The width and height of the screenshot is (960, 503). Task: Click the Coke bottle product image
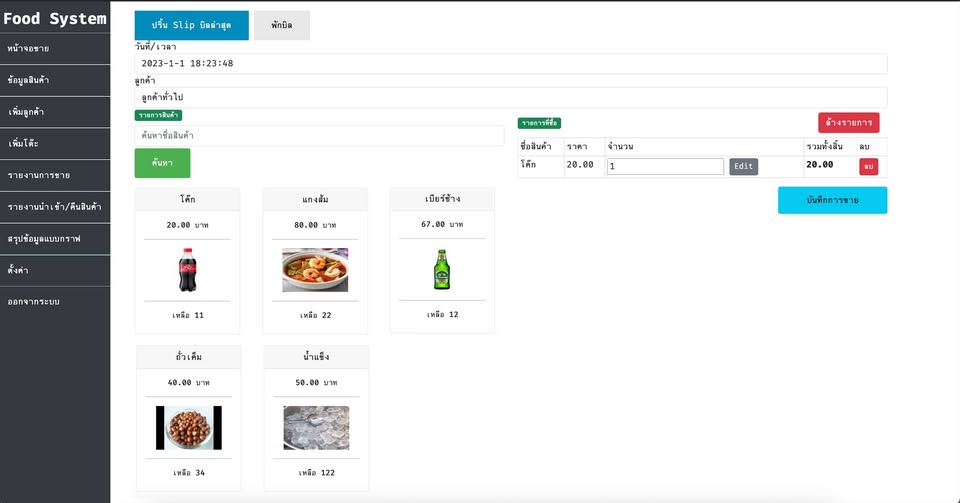(x=187, y=269)
